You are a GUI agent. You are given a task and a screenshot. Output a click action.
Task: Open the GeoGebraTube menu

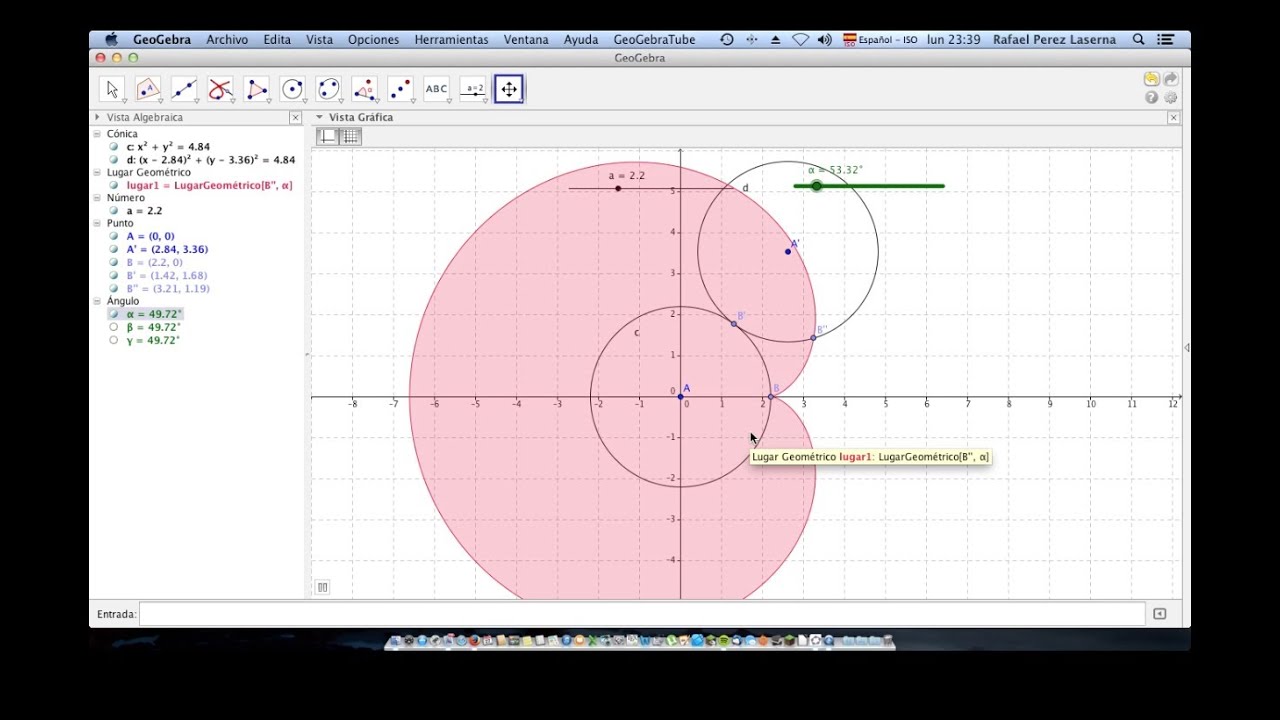coord(655,40)
